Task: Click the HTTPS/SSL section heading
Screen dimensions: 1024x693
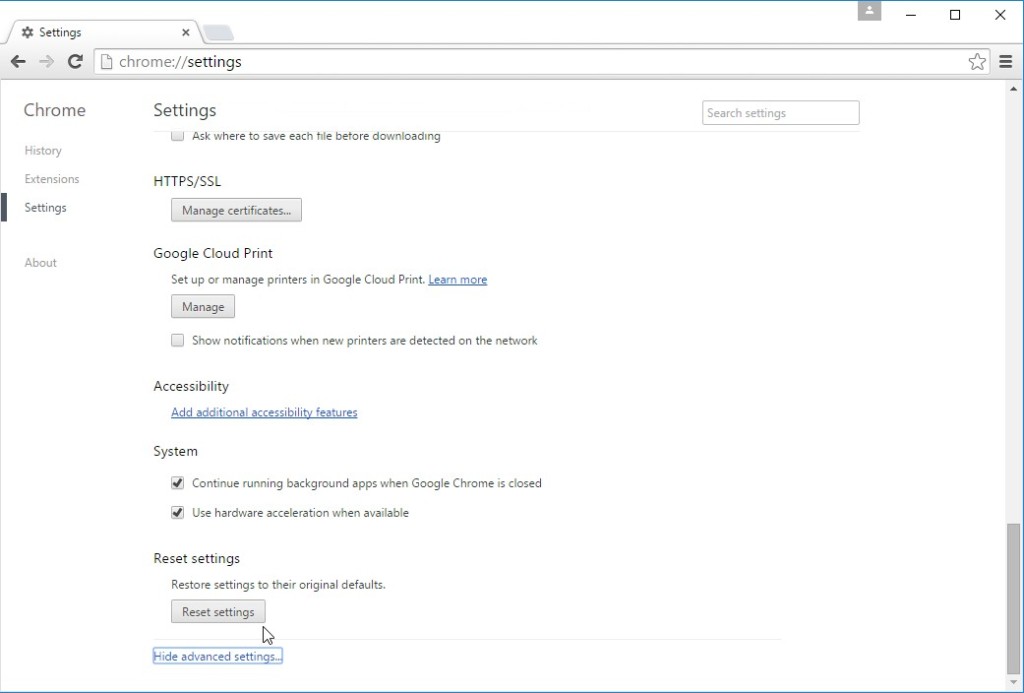Action: pyautogui.click(x=187, y=181)
